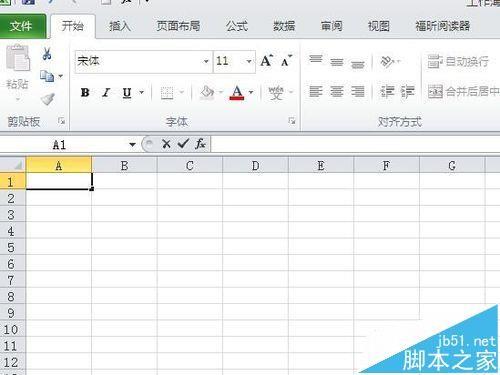The width and height of the screenshot is (500, 375).
Task: Expand the font size dropdown arrow
Action: [249, 61]
